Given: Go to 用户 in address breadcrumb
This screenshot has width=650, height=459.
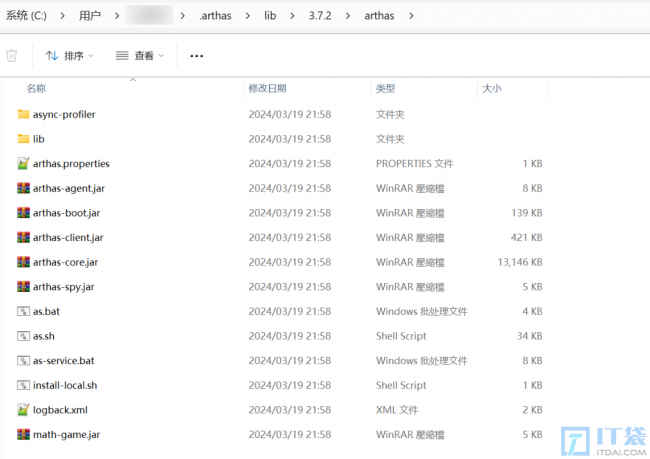Looking at the screenshot, I should 90,16.
